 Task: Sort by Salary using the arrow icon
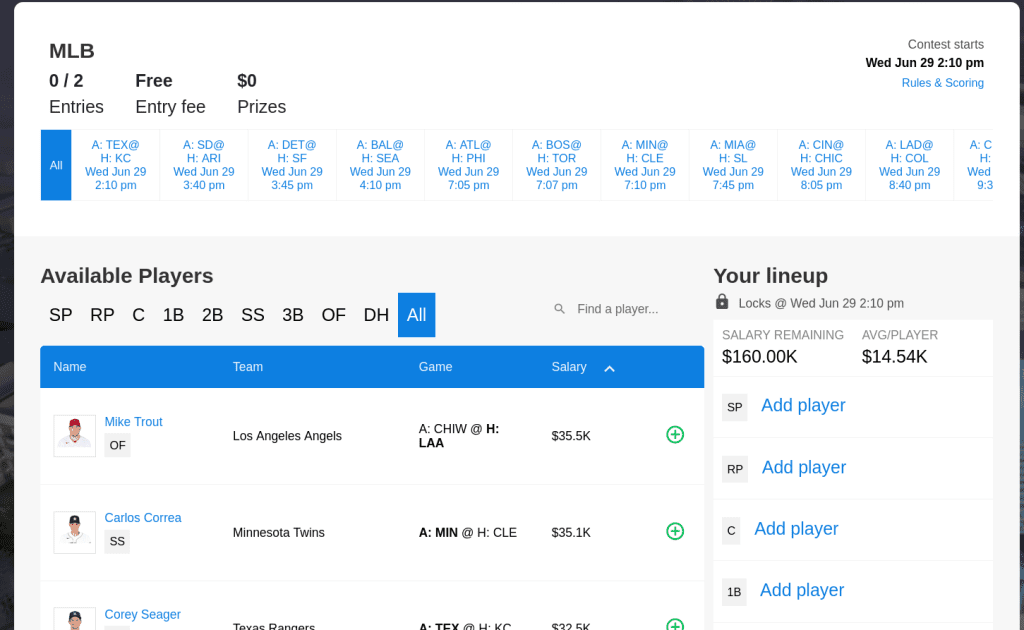pos(609,369)
